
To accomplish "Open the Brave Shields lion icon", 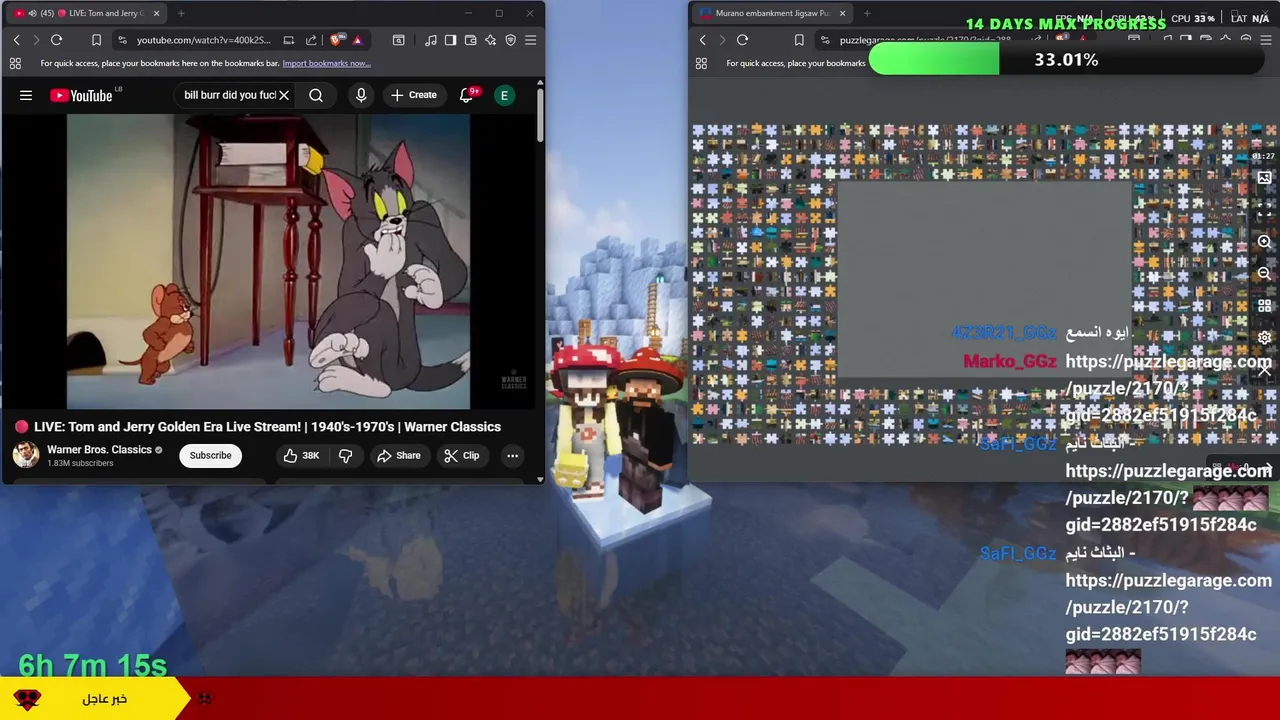I will pyautogui.click(x=336, y=40).
